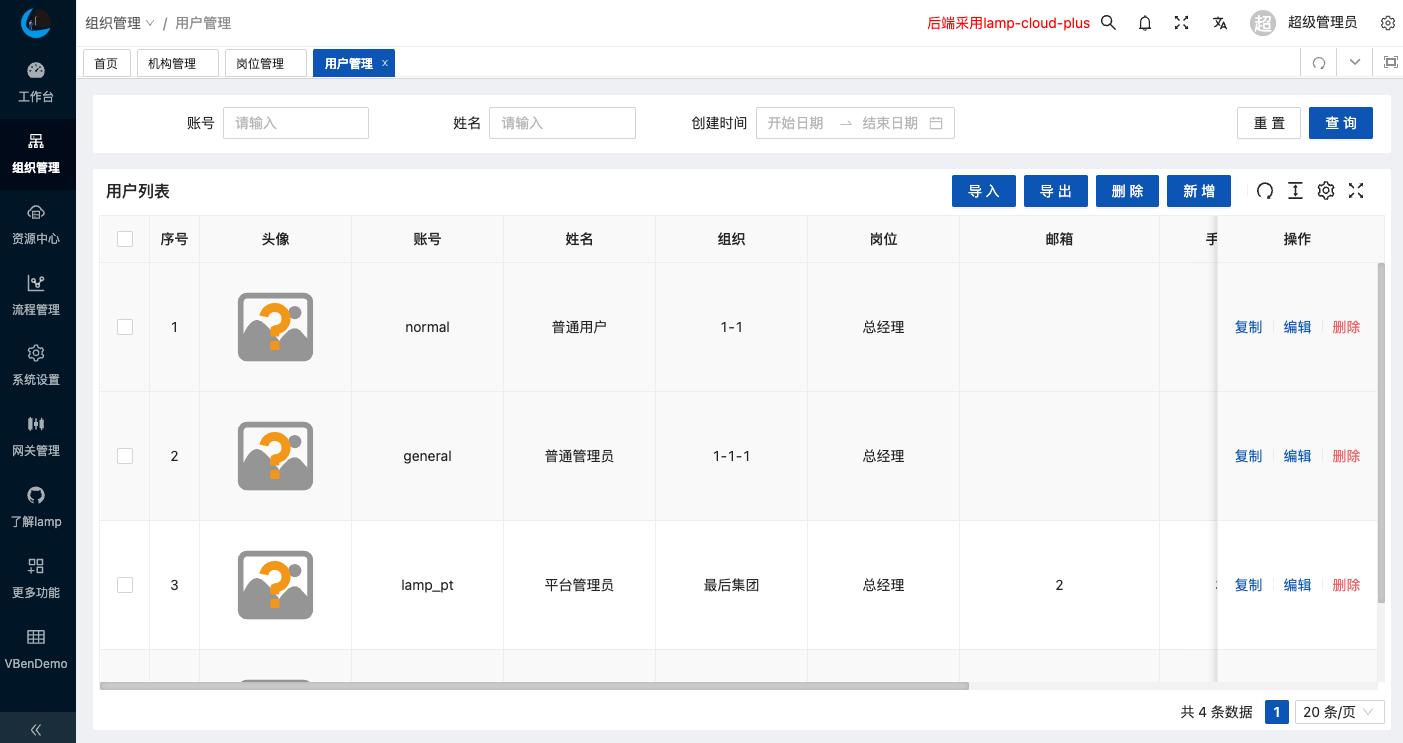Open the notifications bell icon
The width and height of the screenshot is (1403, 743).
[x=1144, y=22]
